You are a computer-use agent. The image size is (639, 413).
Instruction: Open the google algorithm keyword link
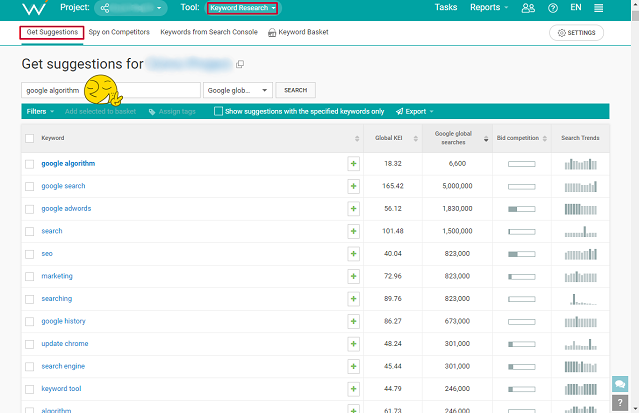[68, 163]
